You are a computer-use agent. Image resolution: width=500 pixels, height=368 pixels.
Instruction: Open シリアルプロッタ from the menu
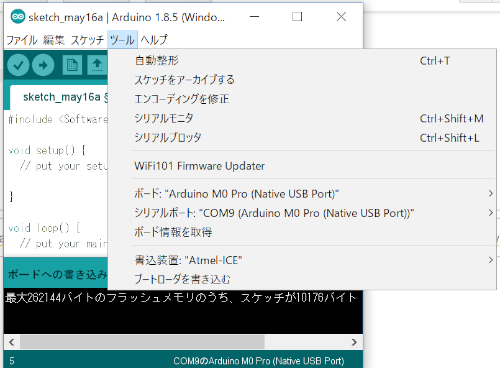point(302,138)
